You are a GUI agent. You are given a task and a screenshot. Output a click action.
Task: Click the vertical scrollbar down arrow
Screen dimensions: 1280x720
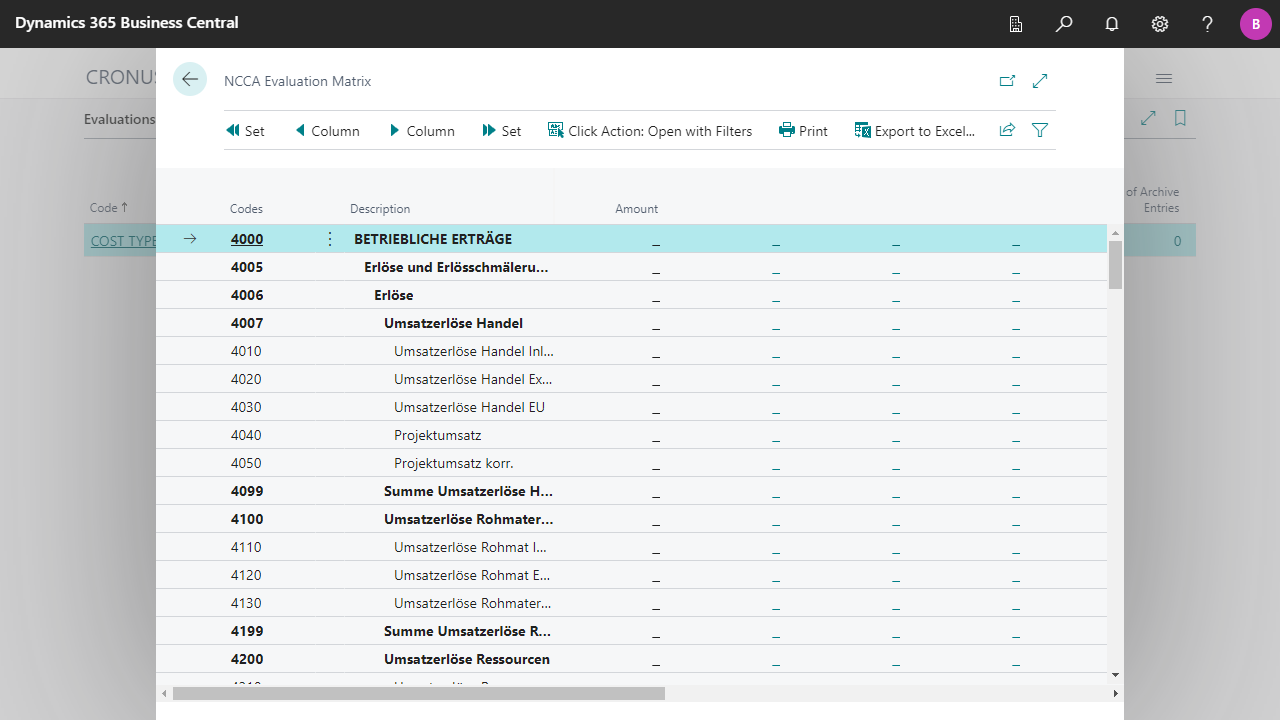pos(1115,675)
